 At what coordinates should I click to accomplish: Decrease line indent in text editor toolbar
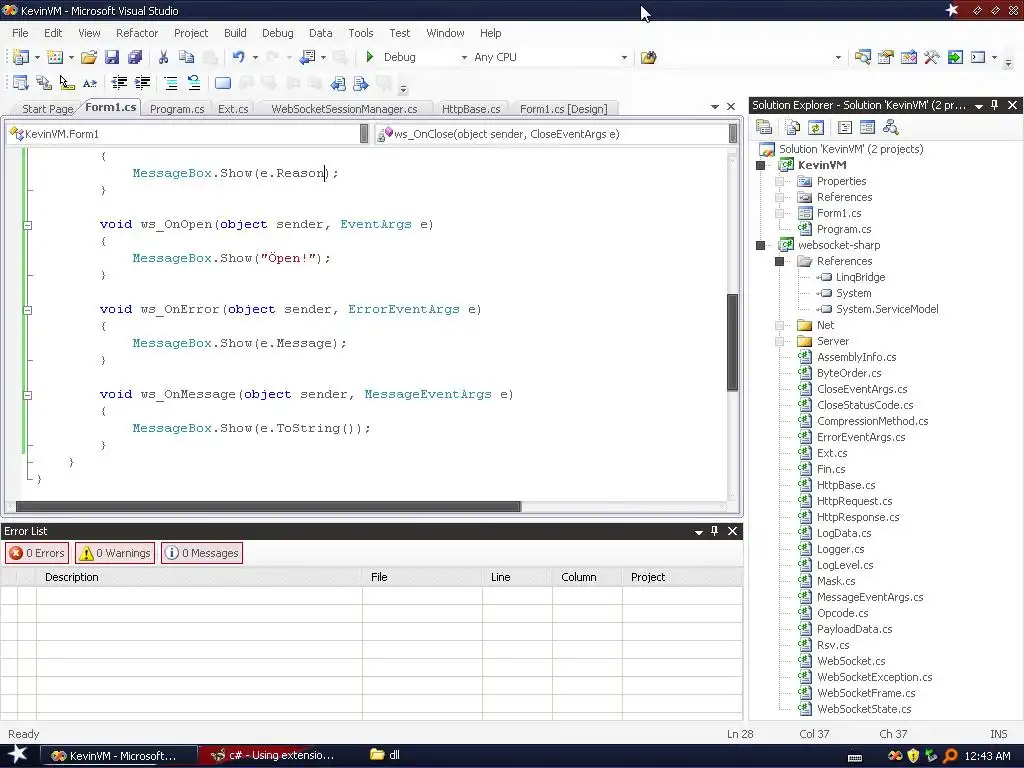tap(120, 83)
